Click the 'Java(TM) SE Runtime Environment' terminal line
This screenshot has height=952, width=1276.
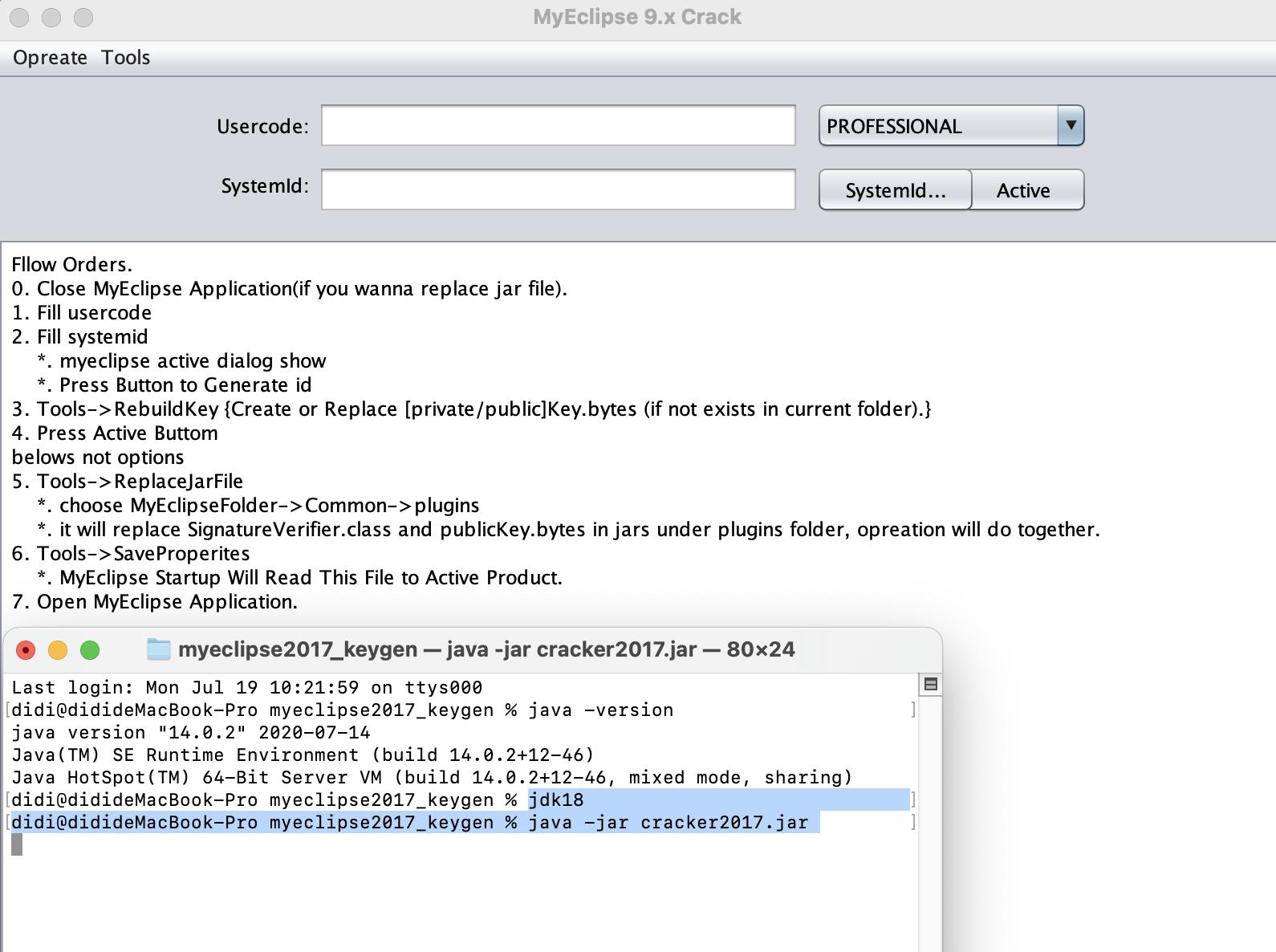(x=303, y=755)
